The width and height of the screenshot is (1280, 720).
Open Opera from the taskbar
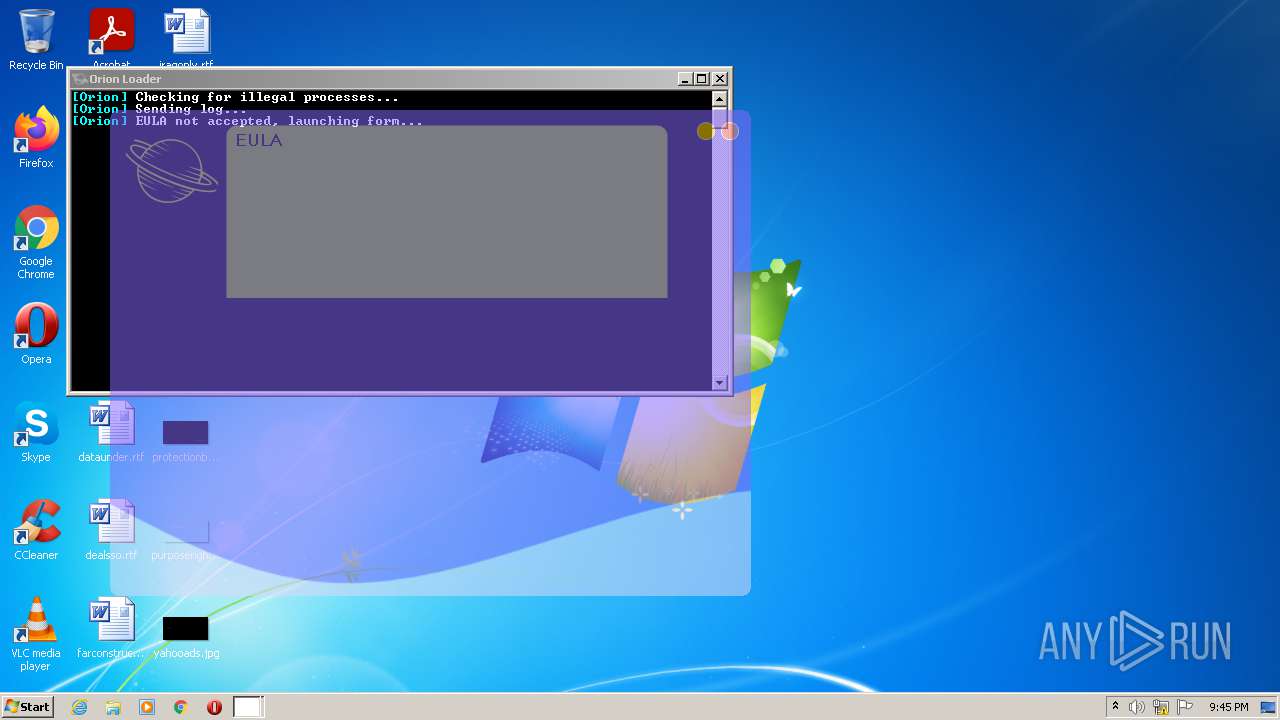coord(214,707)
